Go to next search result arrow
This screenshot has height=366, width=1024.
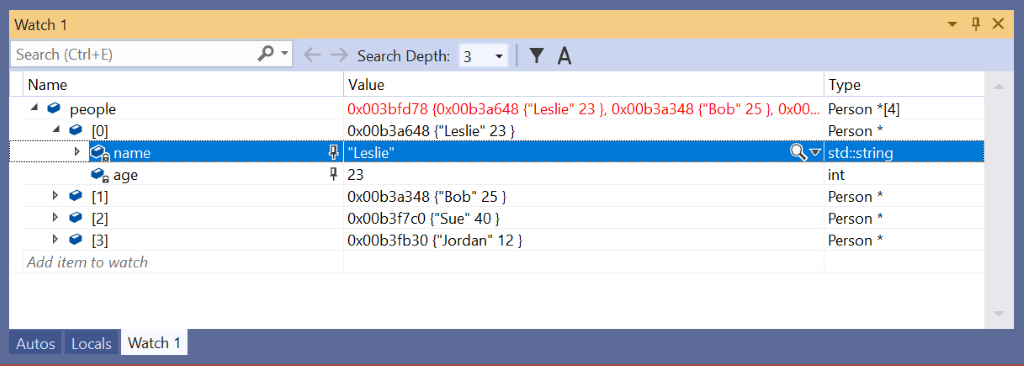point(340,56)
